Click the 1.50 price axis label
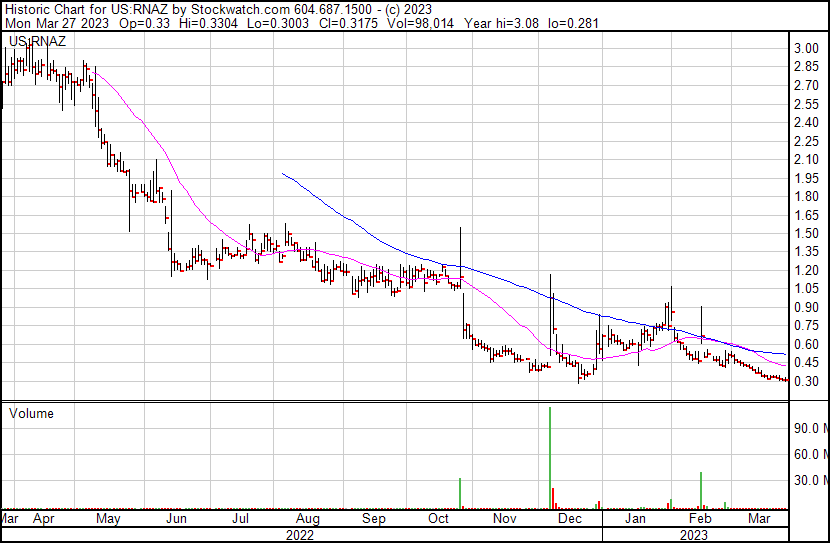The height and width of the screenshot is (543, 830). pyautogui.click(x=806, y=233)
